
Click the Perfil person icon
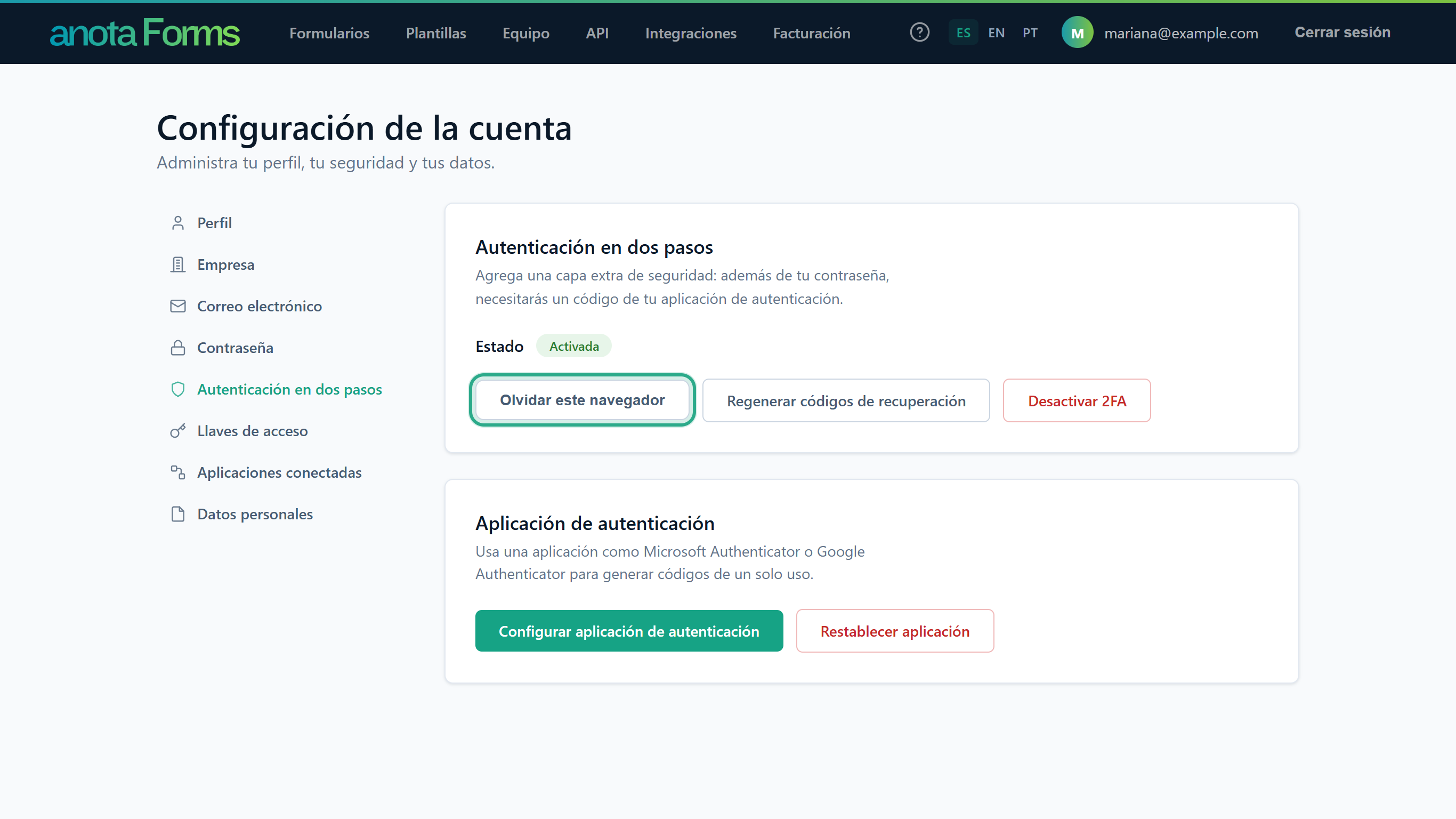point(178,223)
